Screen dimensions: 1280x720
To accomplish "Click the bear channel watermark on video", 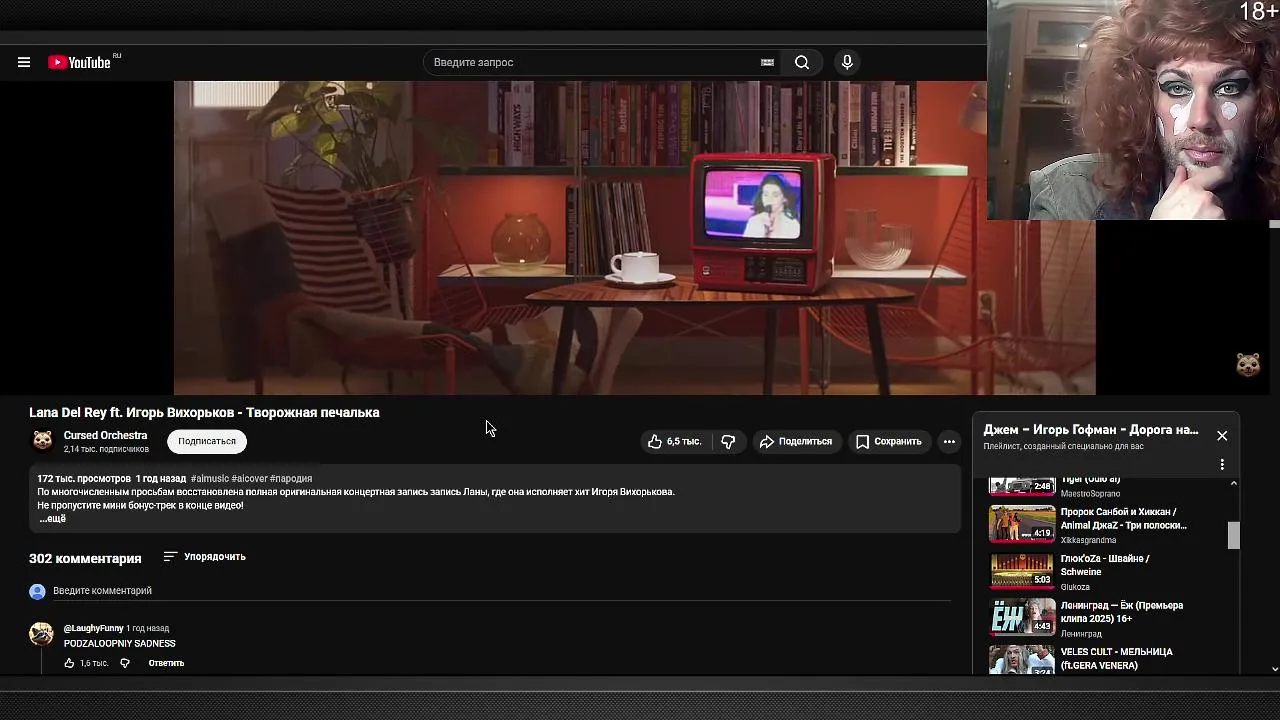I will pos(1248,364).
